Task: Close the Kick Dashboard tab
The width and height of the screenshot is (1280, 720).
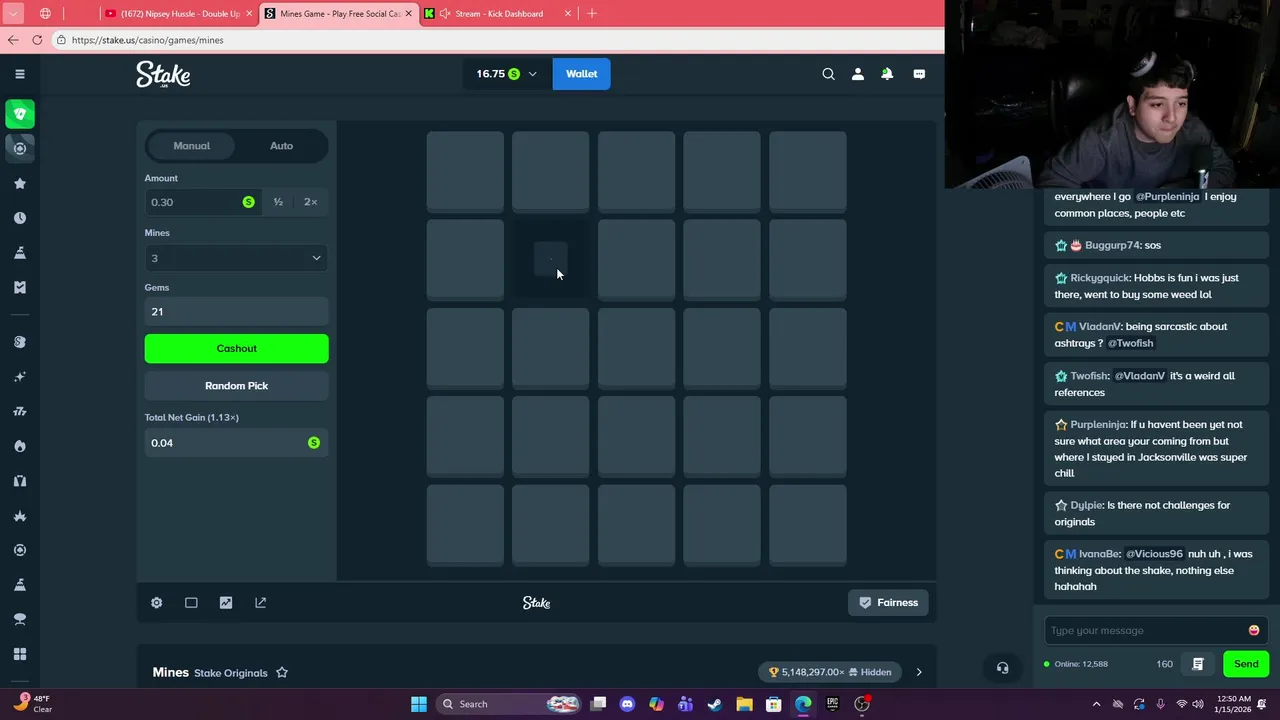Action: coord(568,14)
